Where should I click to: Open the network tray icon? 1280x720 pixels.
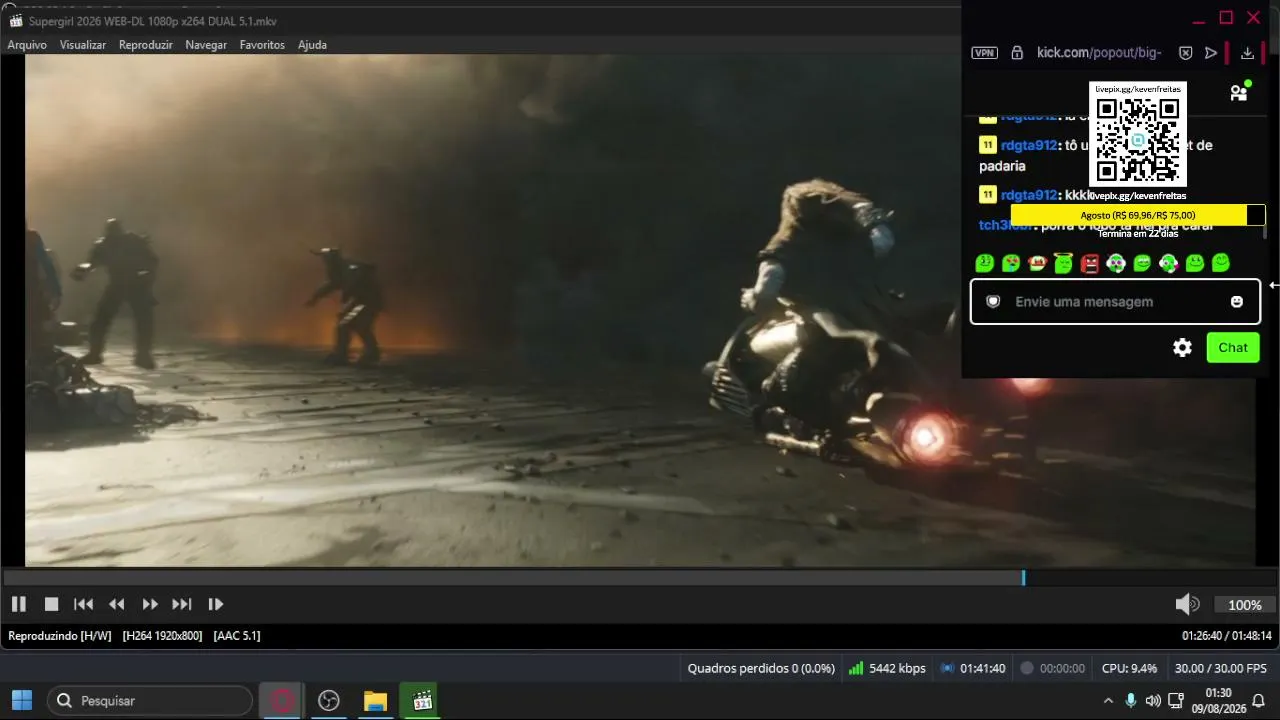coord(1176,701)
